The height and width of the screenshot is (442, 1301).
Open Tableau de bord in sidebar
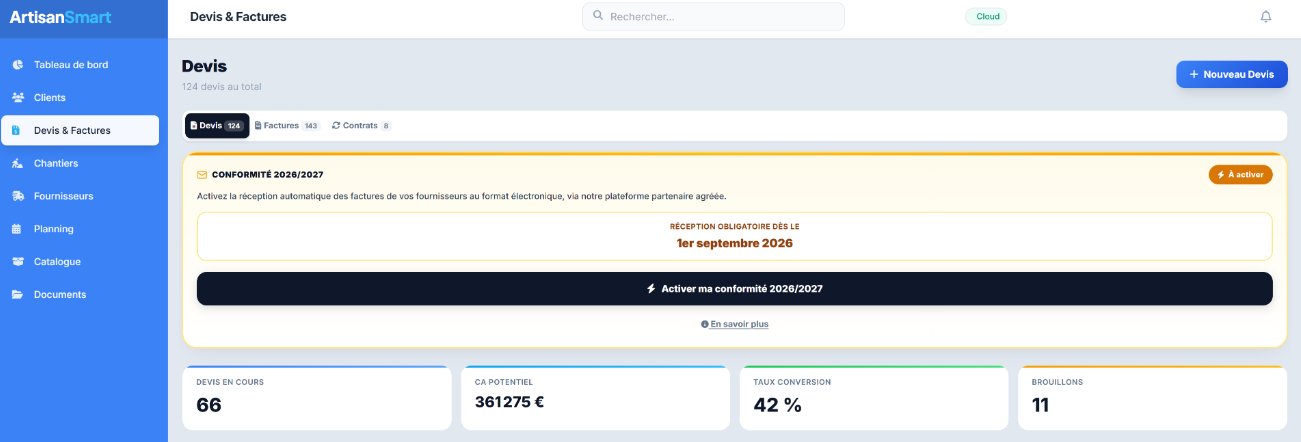tap(79, 65)
